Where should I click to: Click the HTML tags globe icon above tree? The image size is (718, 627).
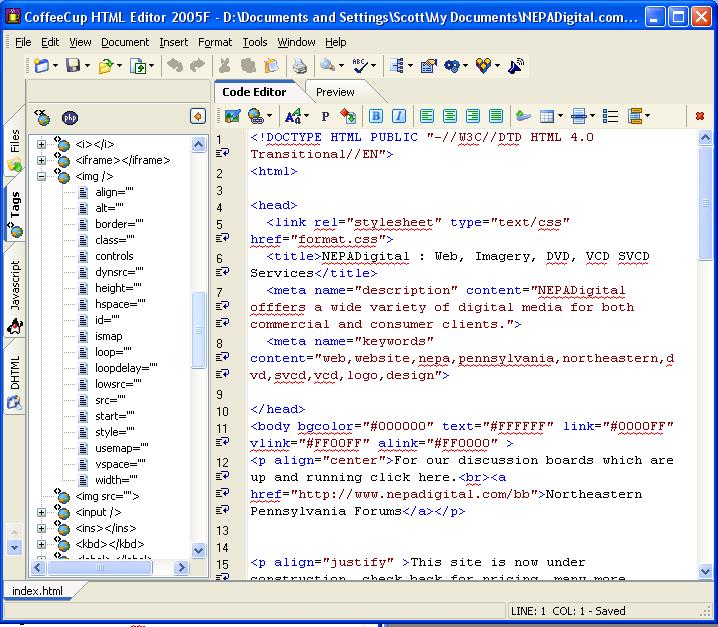coord(43,118)
